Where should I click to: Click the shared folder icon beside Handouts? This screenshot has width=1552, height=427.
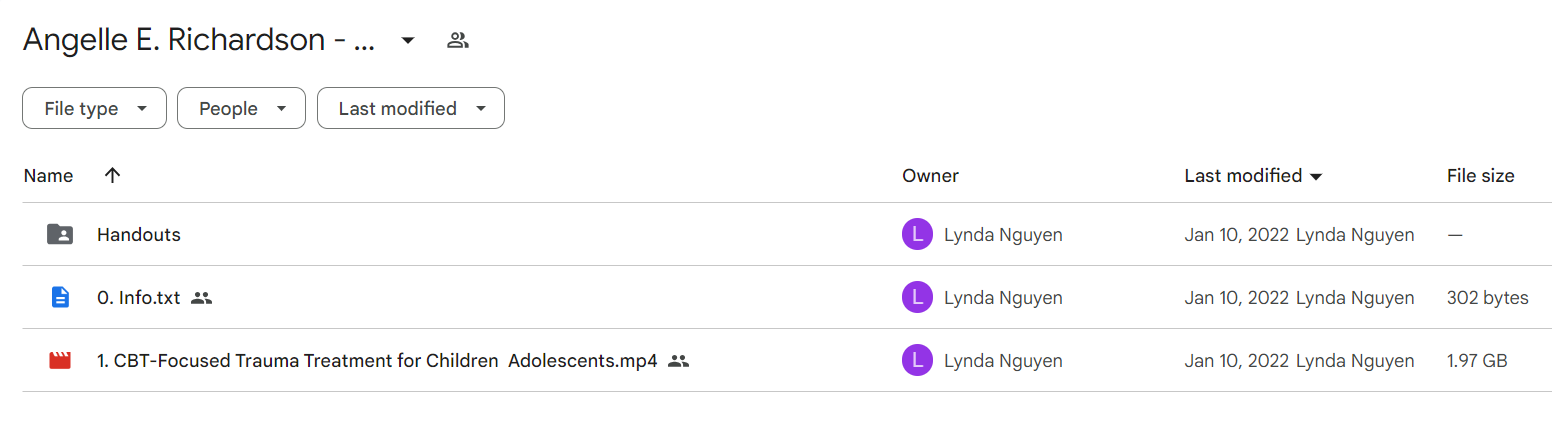60,235
